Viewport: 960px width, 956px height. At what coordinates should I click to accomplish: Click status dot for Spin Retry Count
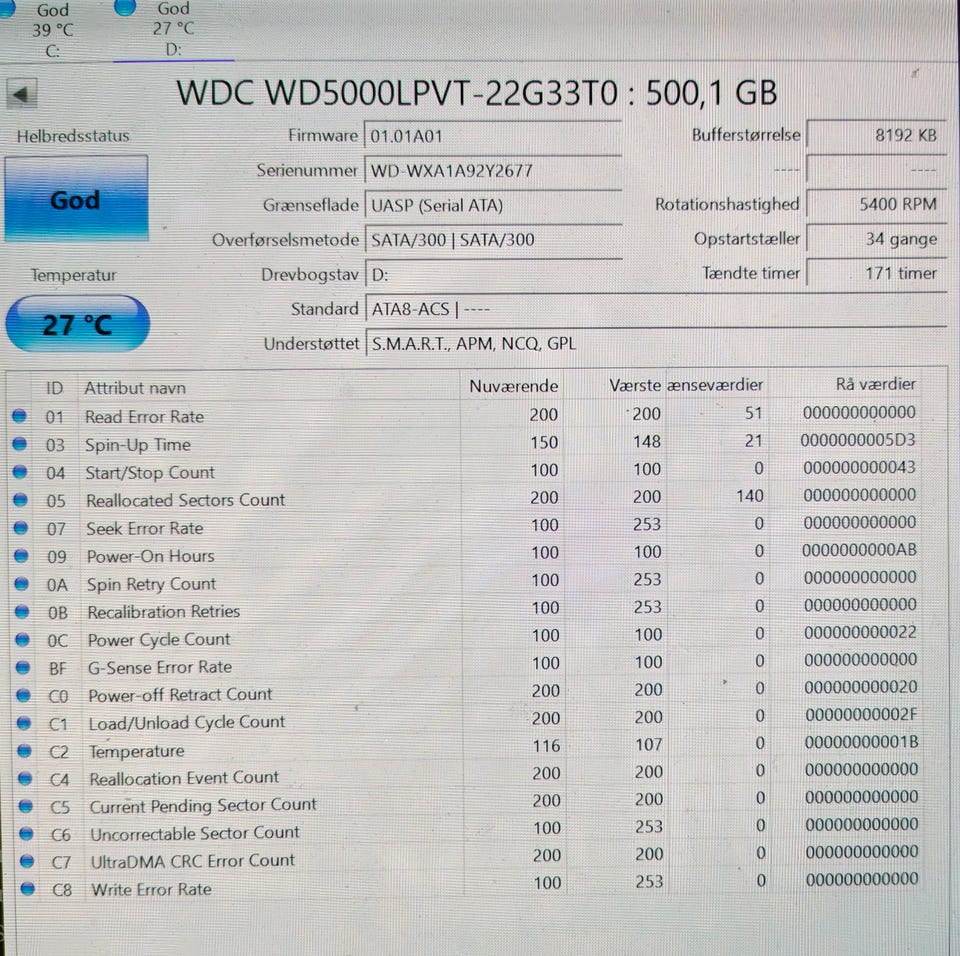[x=21, y=584]
